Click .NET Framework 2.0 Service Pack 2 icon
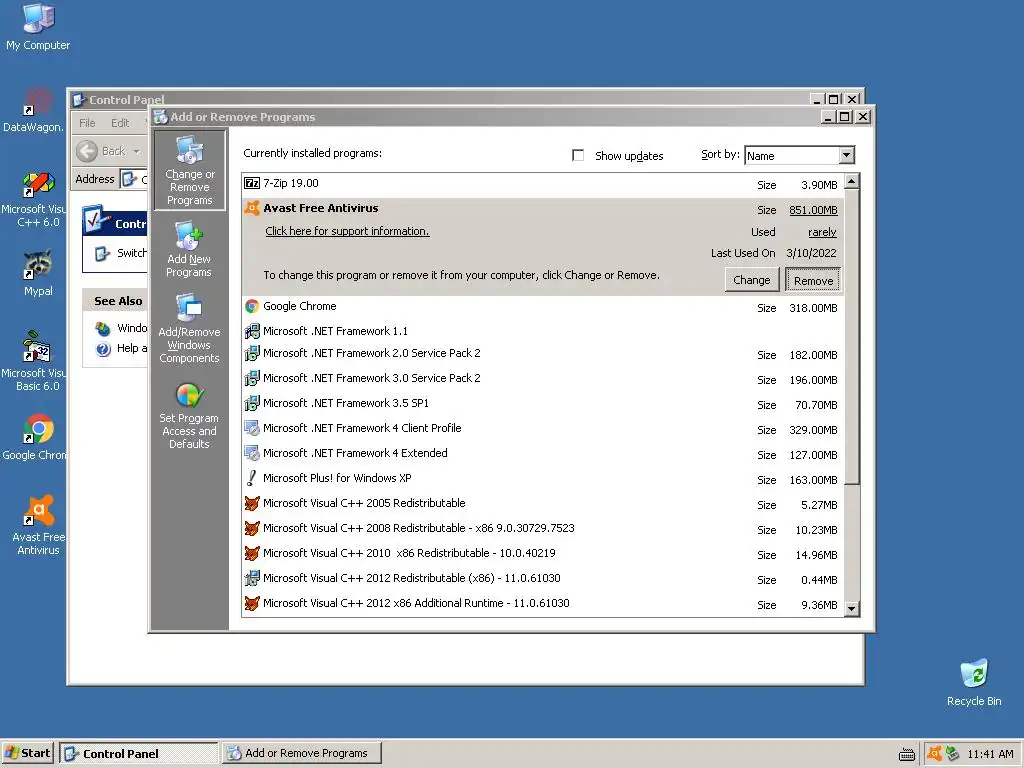 click(251, 353)
